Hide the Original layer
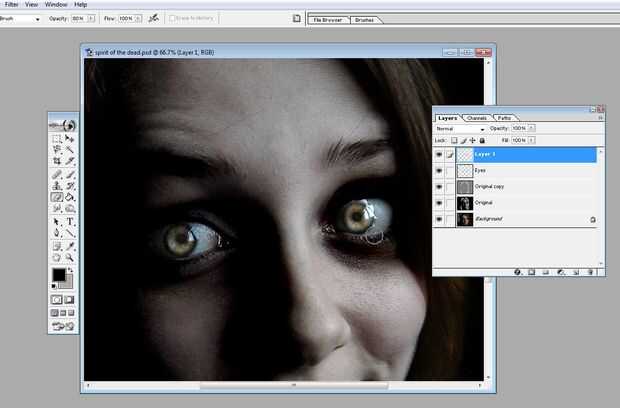 [439, 203]
